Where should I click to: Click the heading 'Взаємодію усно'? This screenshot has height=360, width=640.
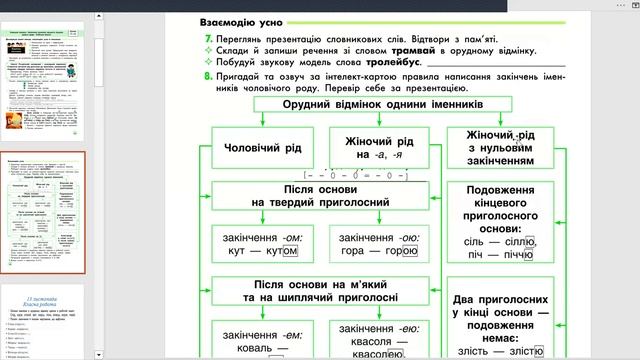tap(241, 22)
